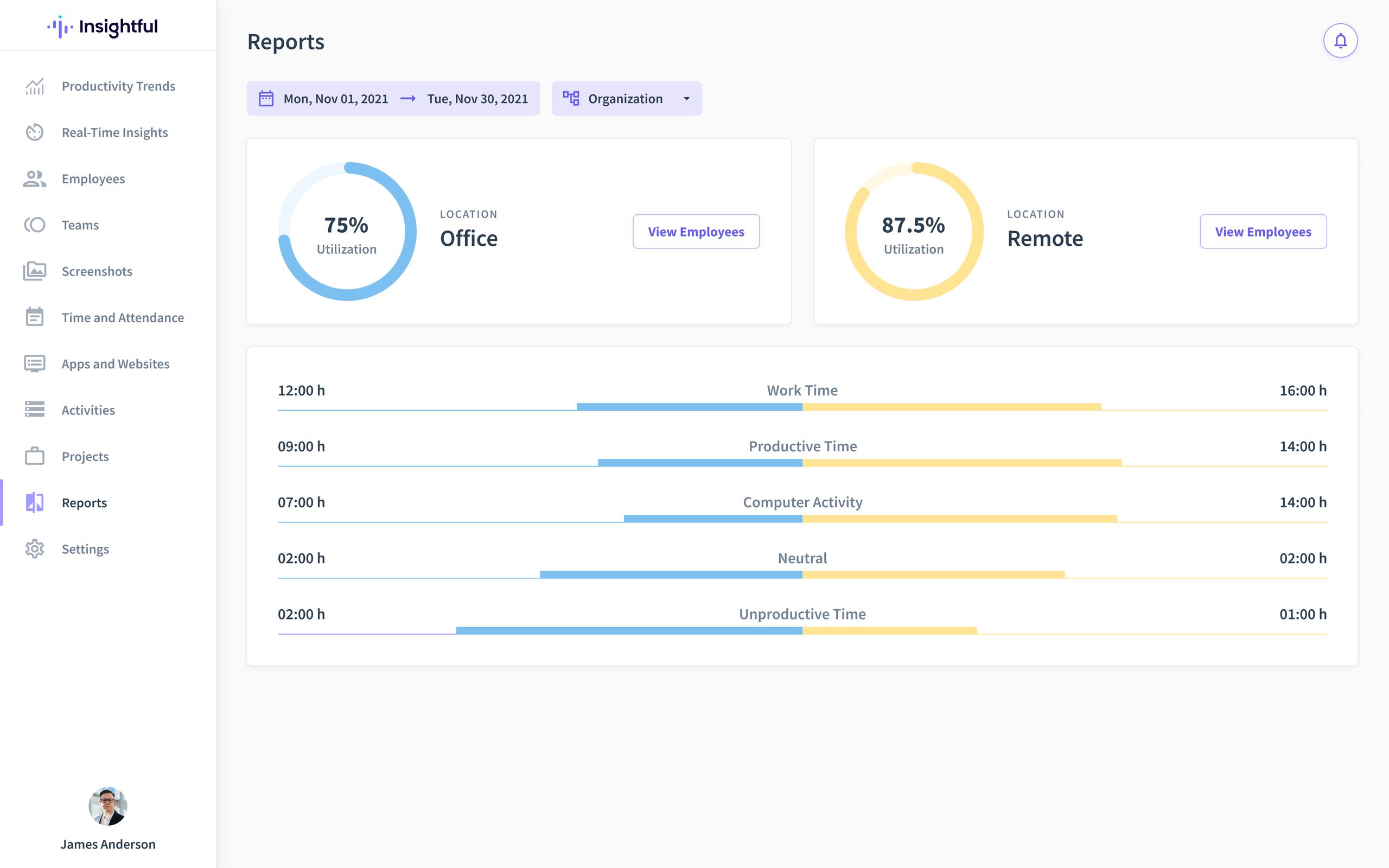Viewport: 1389px width, 868px height.
Task: Click the Organization dropdown caret arrow
Action: point(686,99)
